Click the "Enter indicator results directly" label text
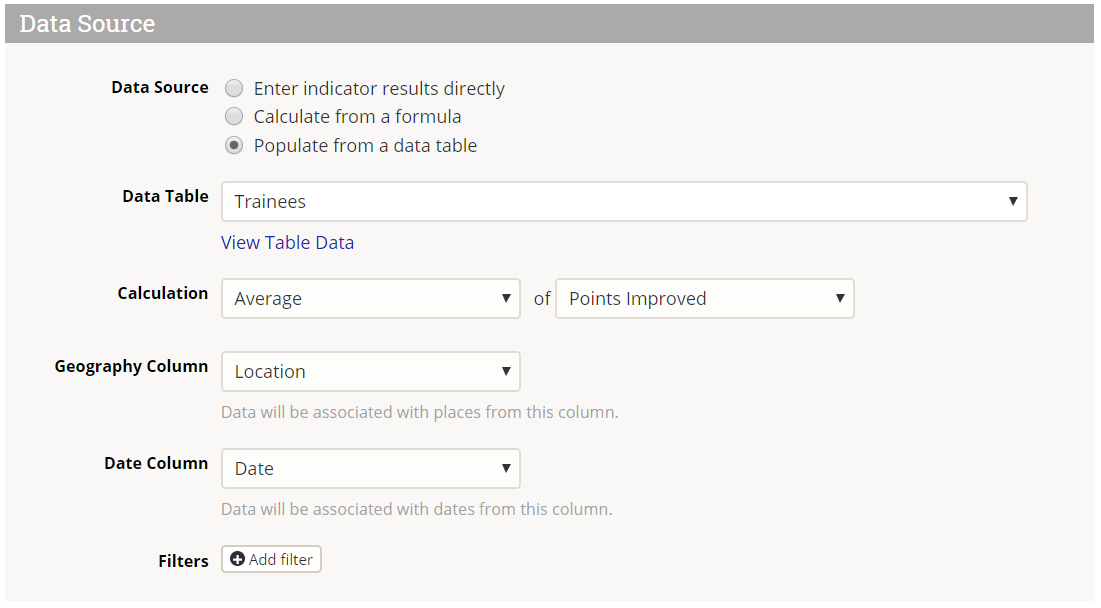1101x608 pixels. point(379,88)
